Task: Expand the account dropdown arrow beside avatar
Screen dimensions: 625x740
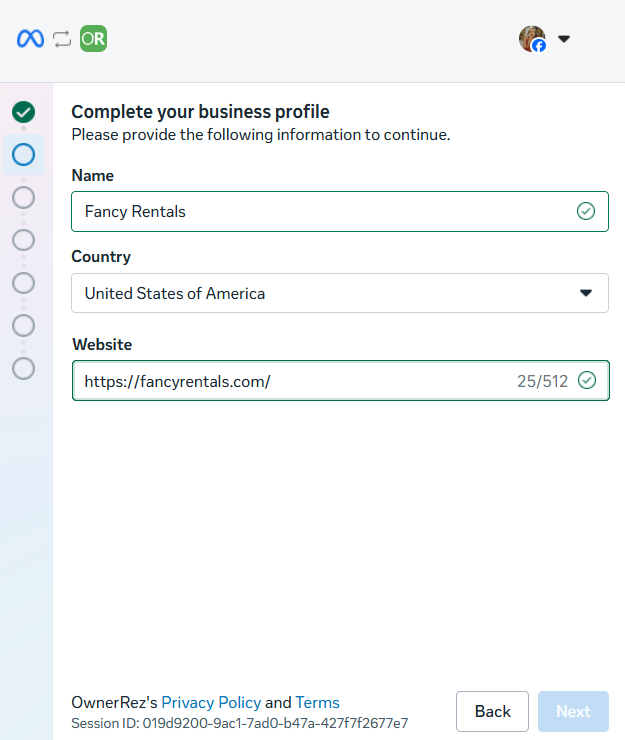Action: click(564, 39)
